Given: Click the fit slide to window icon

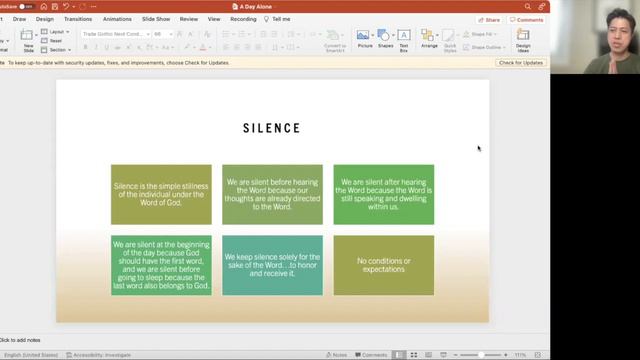Looking at the screenshot, I should point(538,355).
